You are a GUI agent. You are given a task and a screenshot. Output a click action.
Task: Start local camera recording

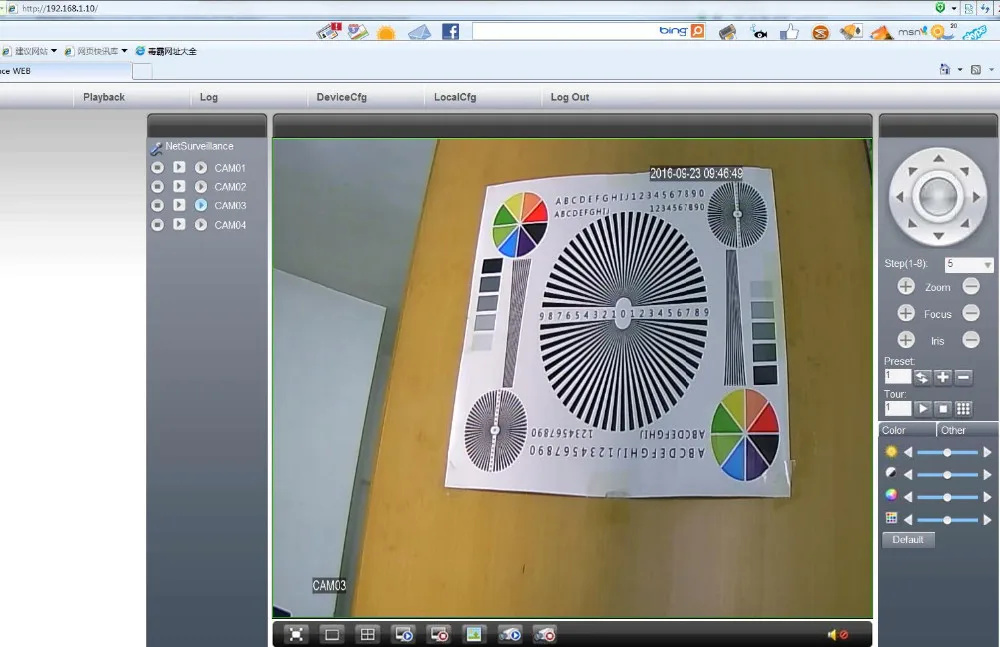(x=510, y=634)
